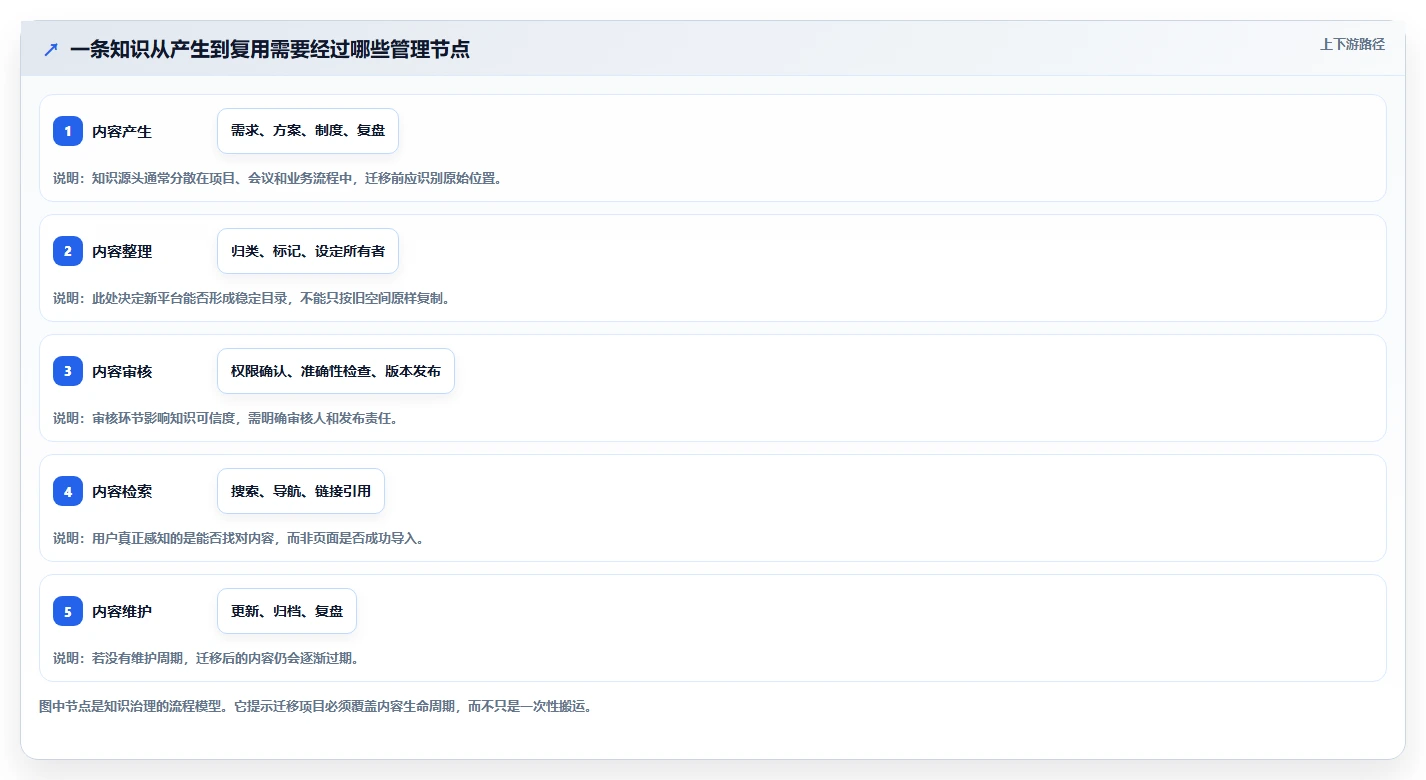This screenshot has width=1426, height=780.
Task: Select the 搜索、导航、链接引用 chip
Action: pyautogui.click(x=301, y=491)
